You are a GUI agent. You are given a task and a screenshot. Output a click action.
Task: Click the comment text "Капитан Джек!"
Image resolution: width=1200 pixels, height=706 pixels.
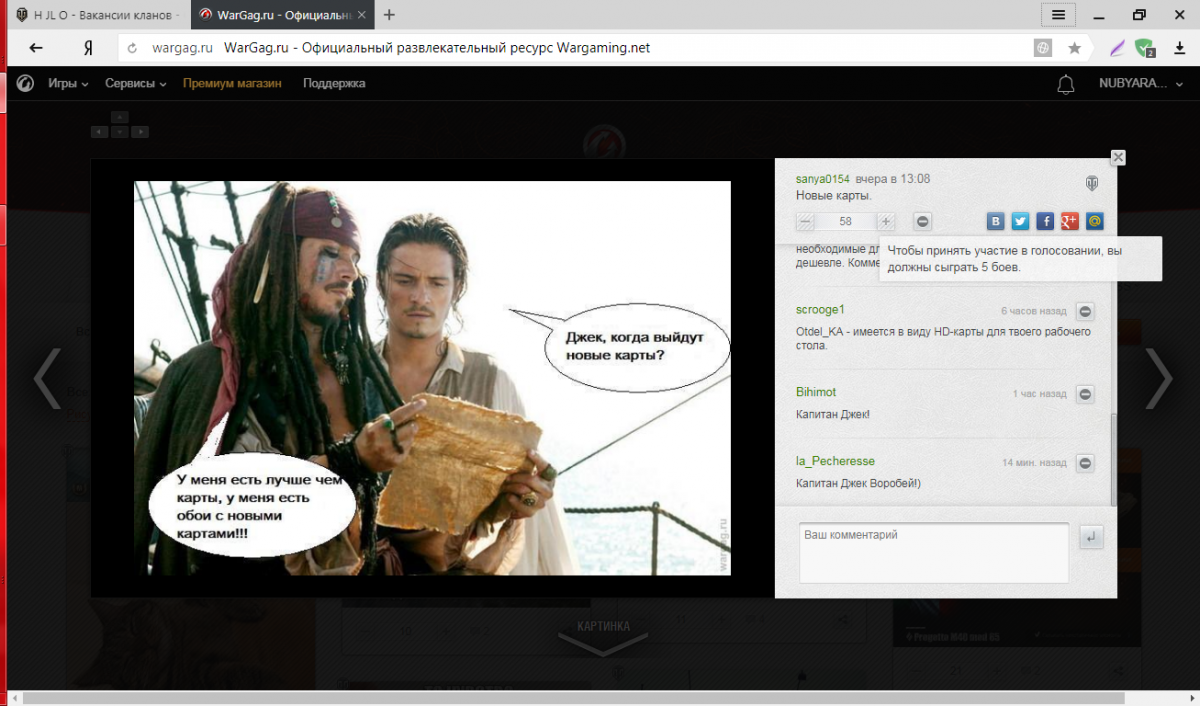(x=833, y=414)
